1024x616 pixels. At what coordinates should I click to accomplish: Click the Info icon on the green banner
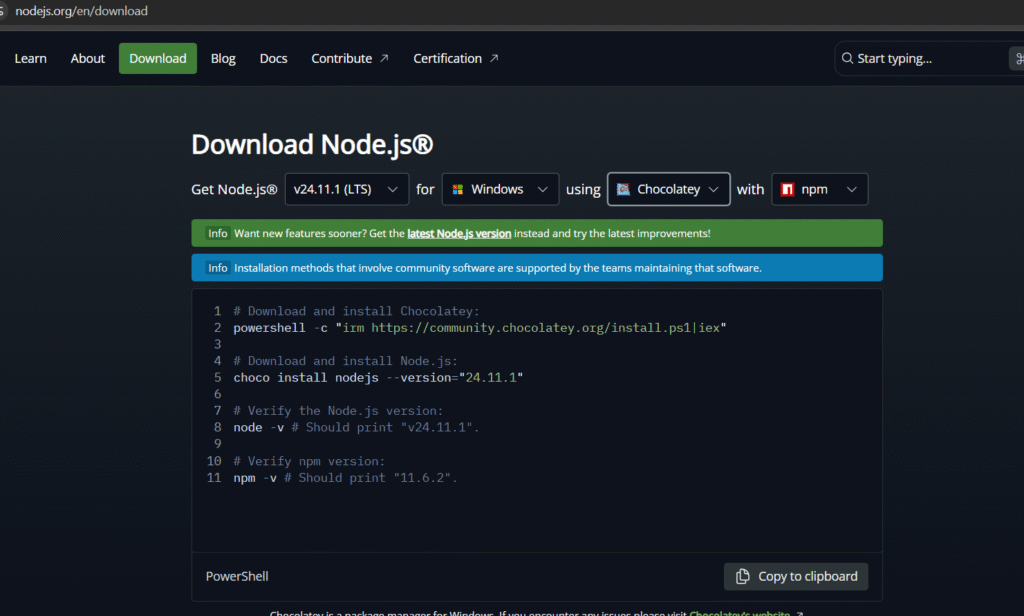pos(217,233)
